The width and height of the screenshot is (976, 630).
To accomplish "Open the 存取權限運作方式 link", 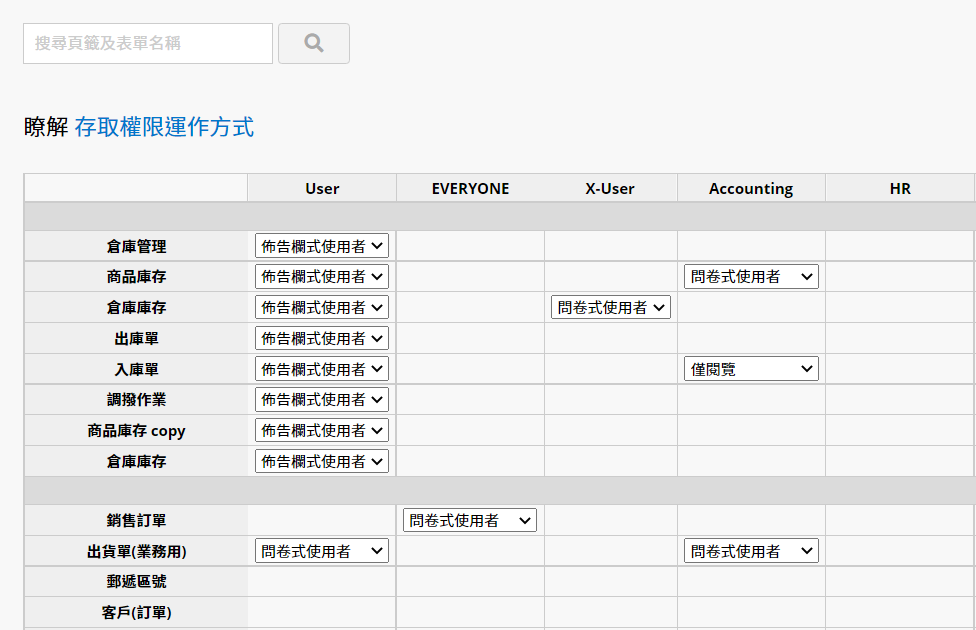I will point(164,127).
